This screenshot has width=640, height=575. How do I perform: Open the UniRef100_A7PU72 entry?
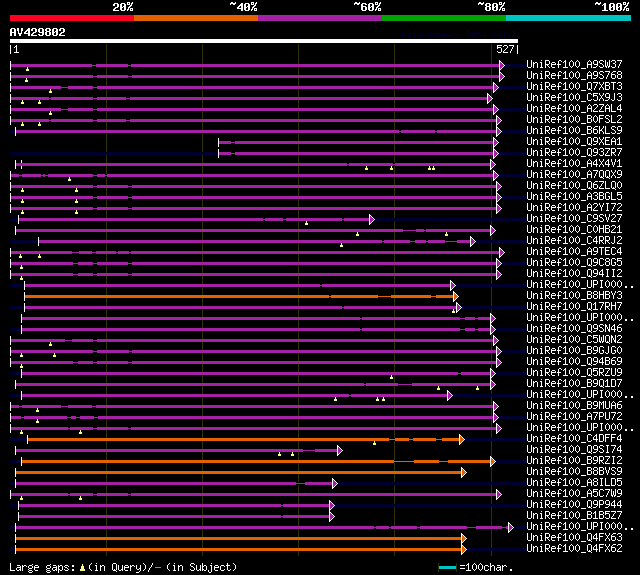pyautogui.click(x=574, y=417)
